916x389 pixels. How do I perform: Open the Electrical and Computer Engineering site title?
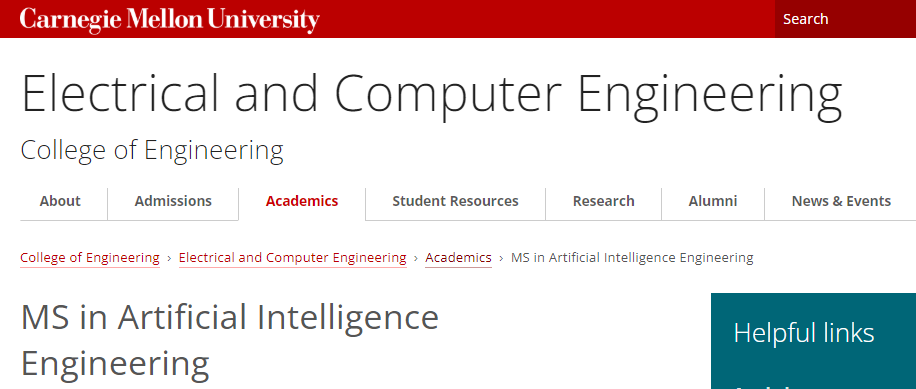[x=431, y=94]
